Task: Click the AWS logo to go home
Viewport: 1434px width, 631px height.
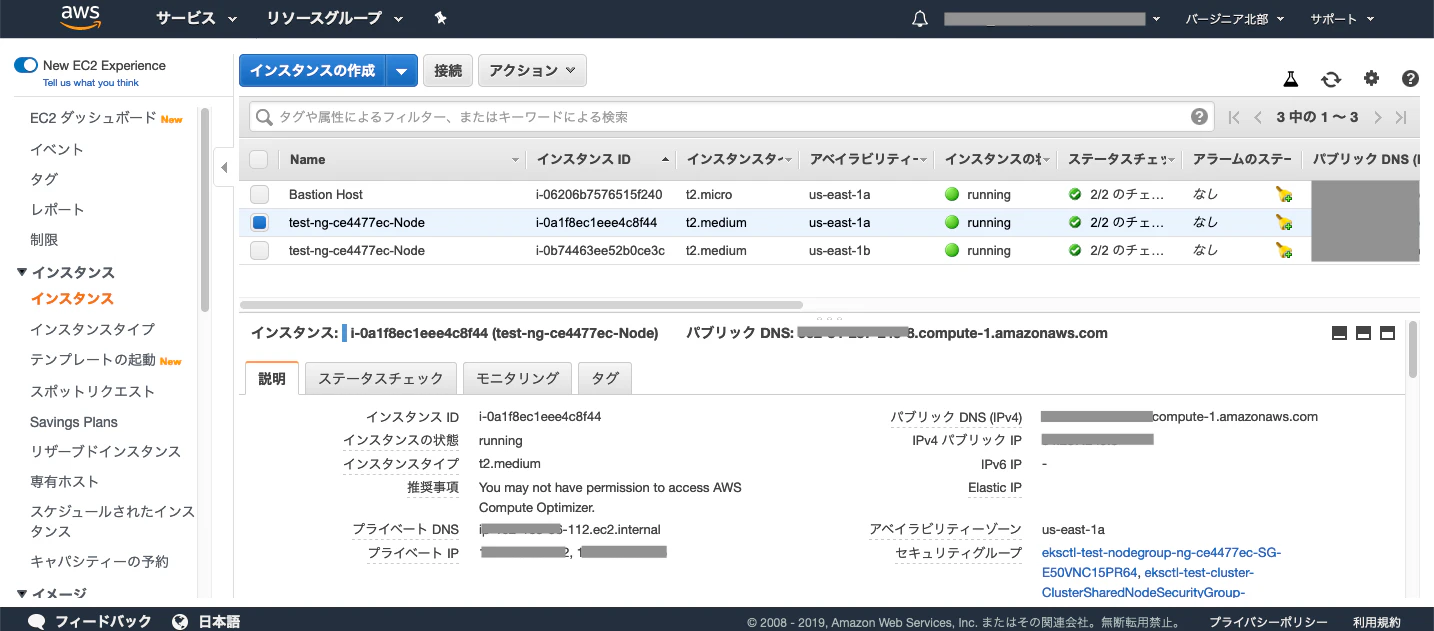Action: (79, 17)
